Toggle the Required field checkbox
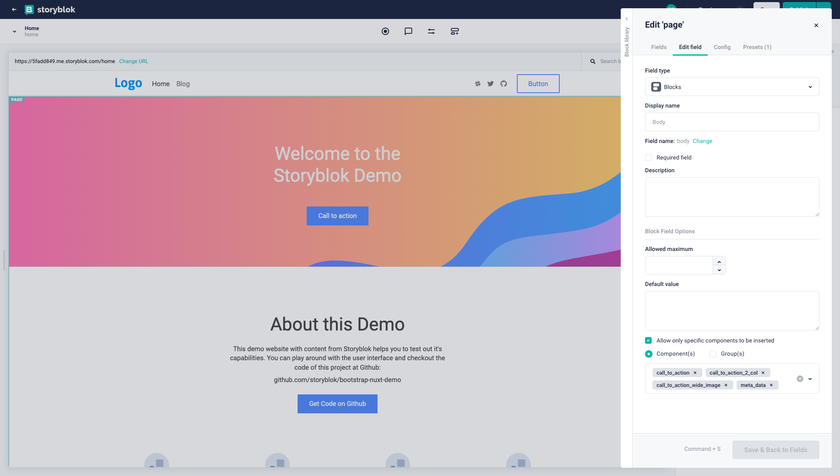 coord(648,157)
